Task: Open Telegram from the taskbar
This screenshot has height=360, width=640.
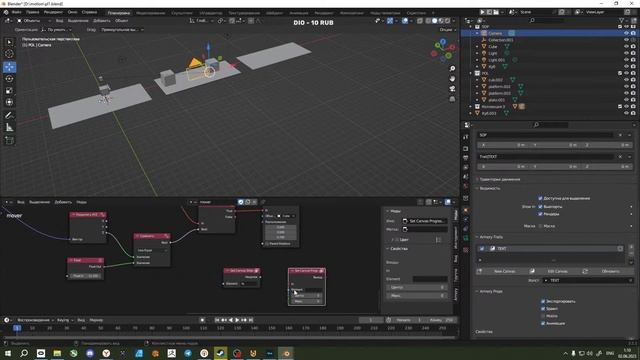Action: pyautogui.click(x=188, y=353)
